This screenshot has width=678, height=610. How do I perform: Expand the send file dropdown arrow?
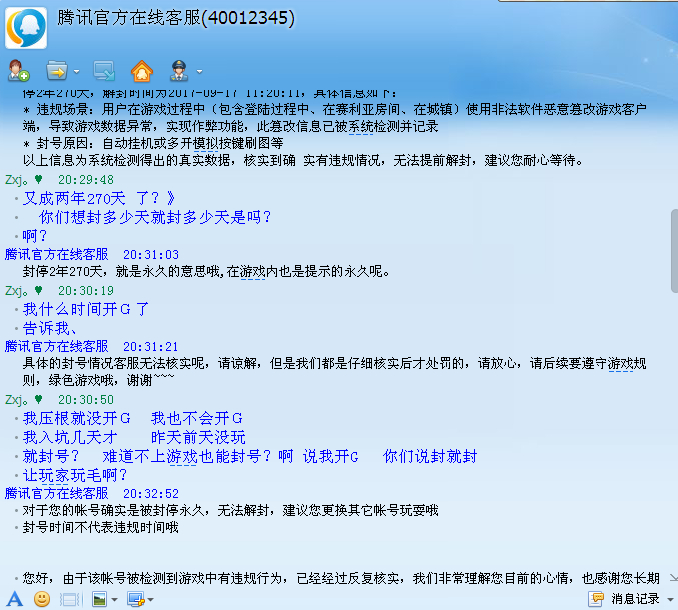tap(77, 71)
